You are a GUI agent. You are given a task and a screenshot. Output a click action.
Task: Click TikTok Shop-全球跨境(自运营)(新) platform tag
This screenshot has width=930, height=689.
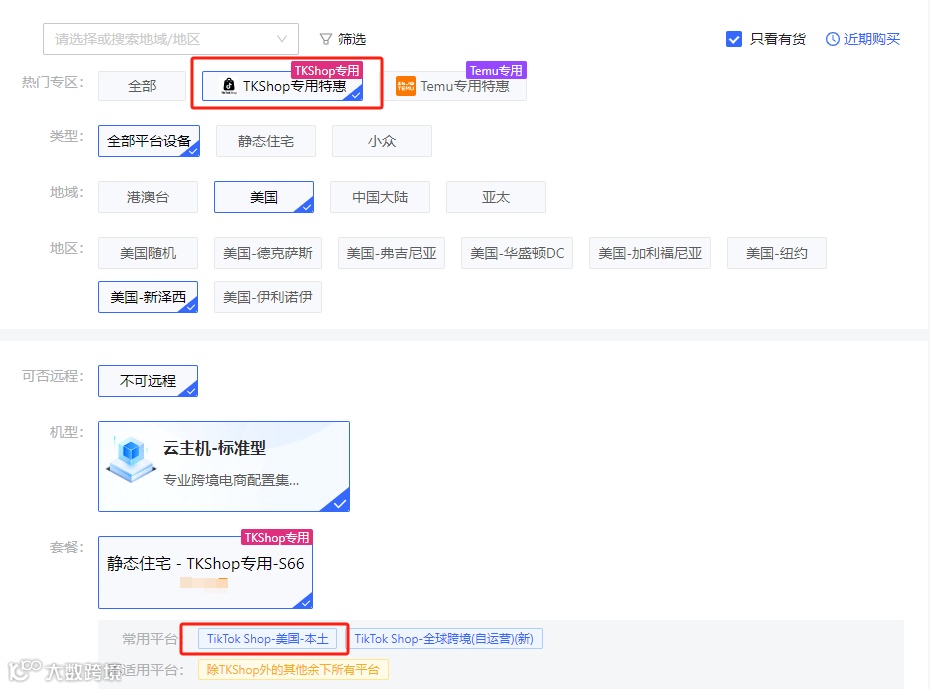click(x=444, y=639)
